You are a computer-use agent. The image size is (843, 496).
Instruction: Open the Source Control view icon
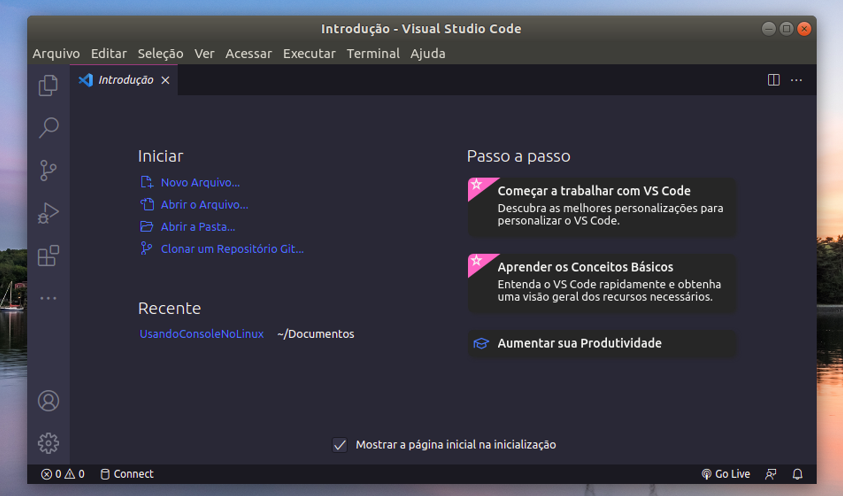click(x=48, y=170)
